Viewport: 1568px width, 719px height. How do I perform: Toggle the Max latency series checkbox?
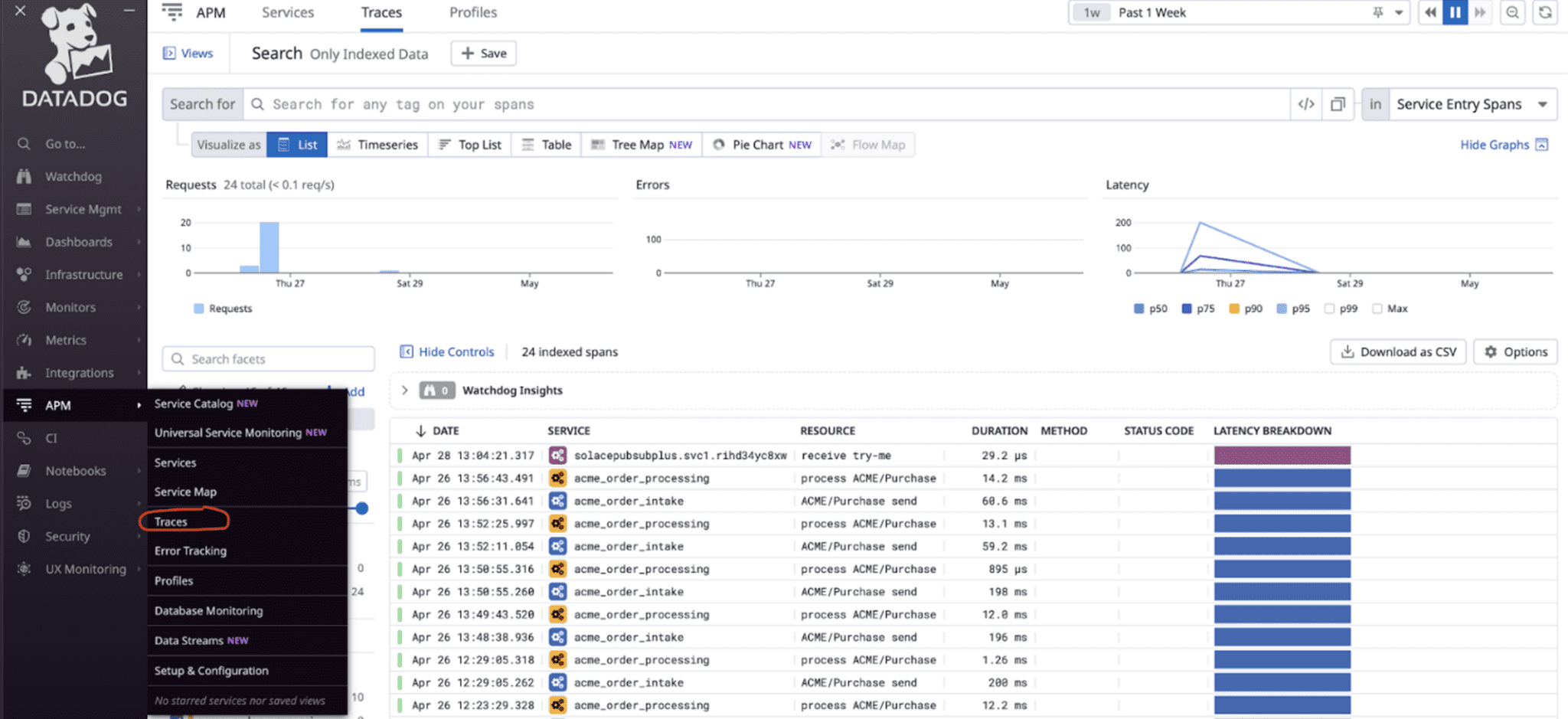1374,308
